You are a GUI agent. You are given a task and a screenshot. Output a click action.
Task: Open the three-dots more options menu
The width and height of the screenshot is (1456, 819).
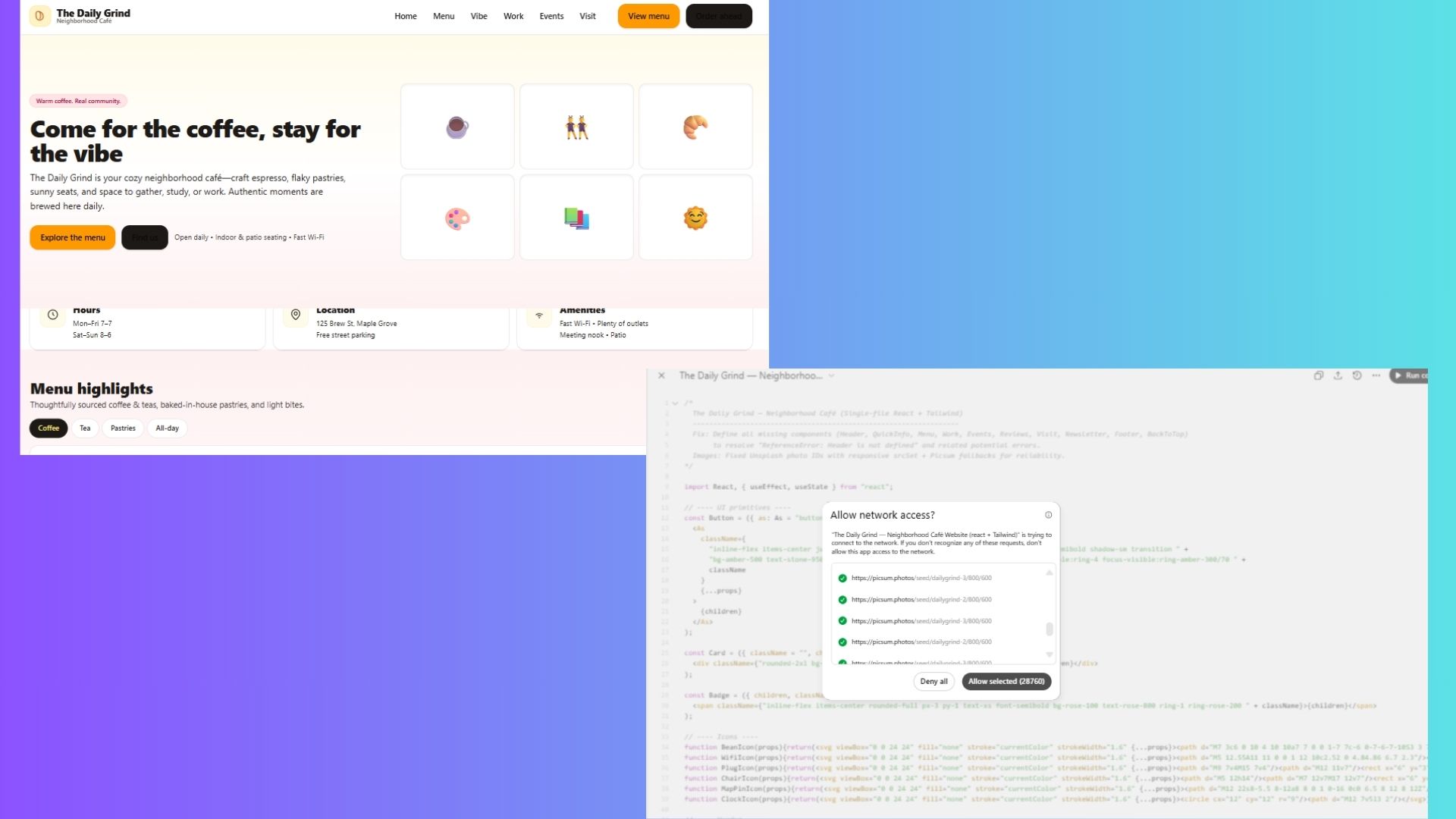(1376, 375)
